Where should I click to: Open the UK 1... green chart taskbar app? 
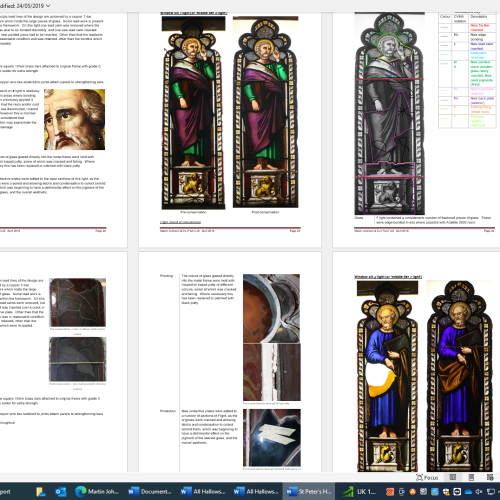coord(359,492)
